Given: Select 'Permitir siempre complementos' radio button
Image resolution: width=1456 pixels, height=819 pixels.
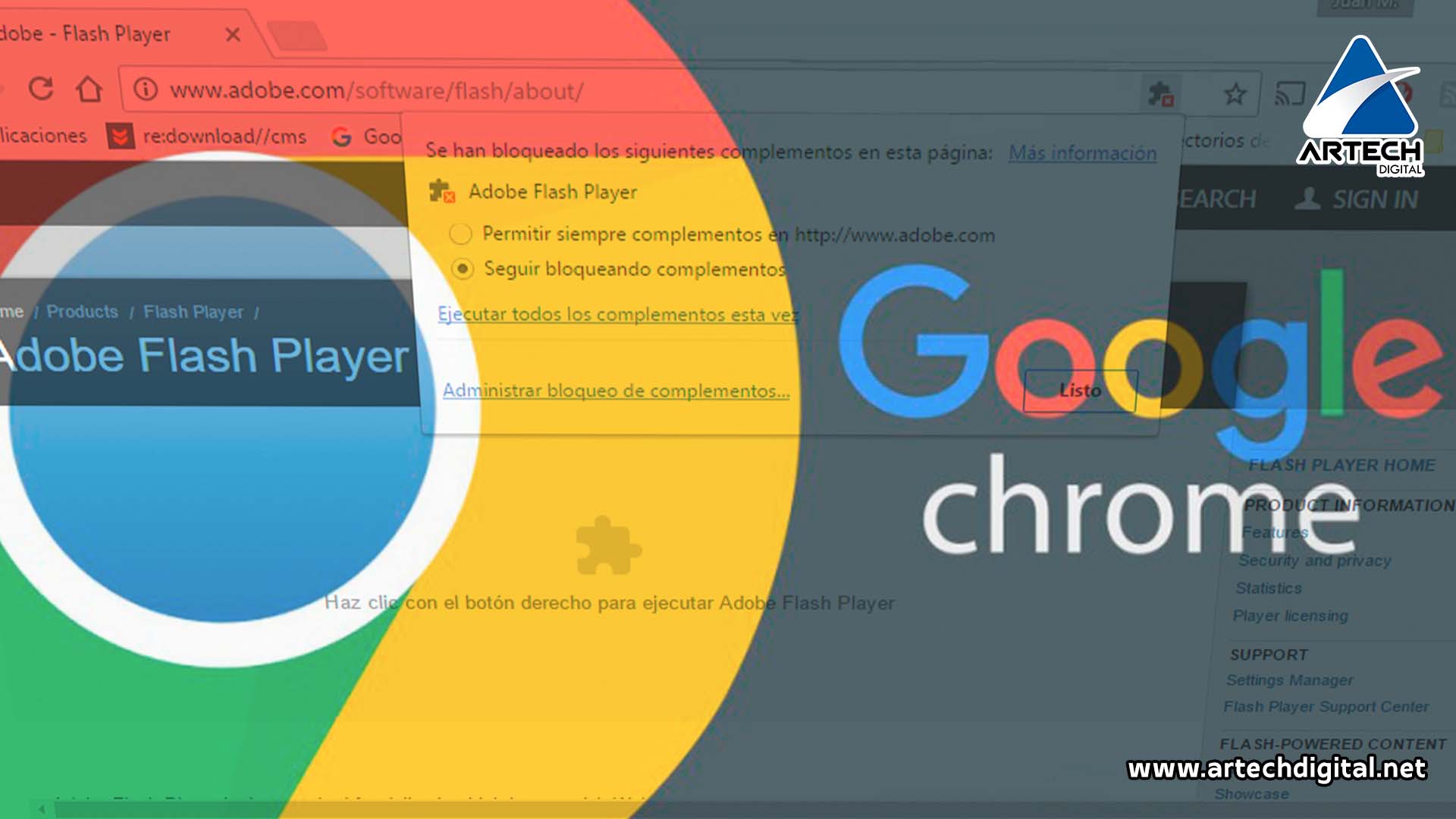Looking at the screenshot, I should pos(461,233).
